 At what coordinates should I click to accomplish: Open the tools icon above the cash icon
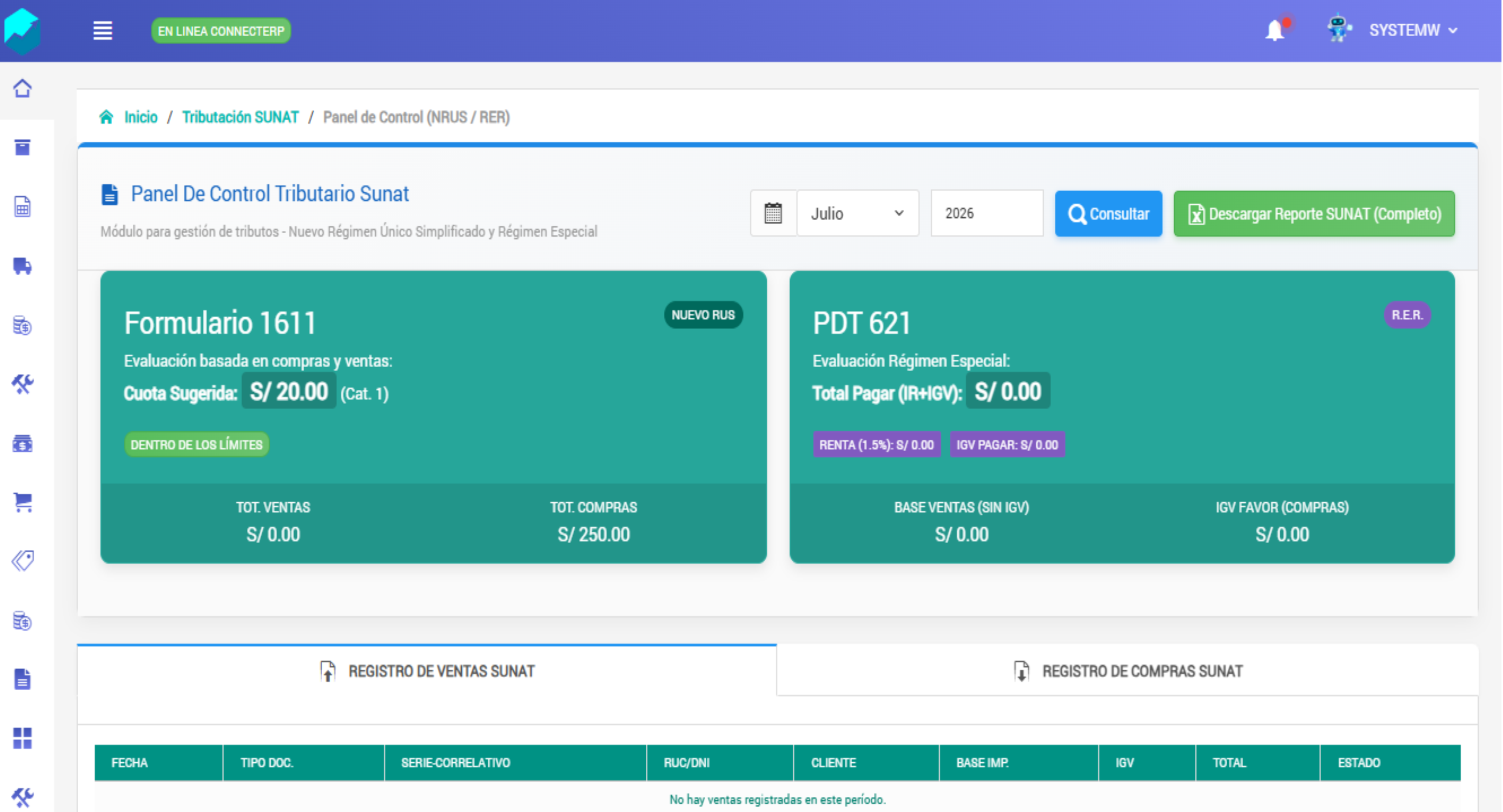pyautogui.click(x=22, y=384)
